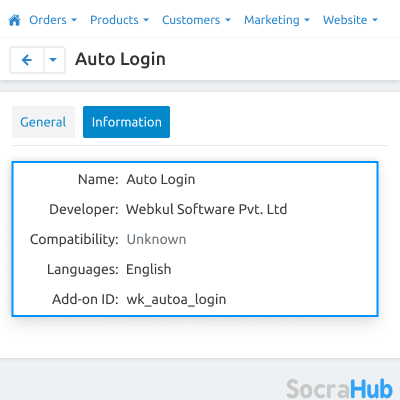Click the back arrow button

pos(27,60)
